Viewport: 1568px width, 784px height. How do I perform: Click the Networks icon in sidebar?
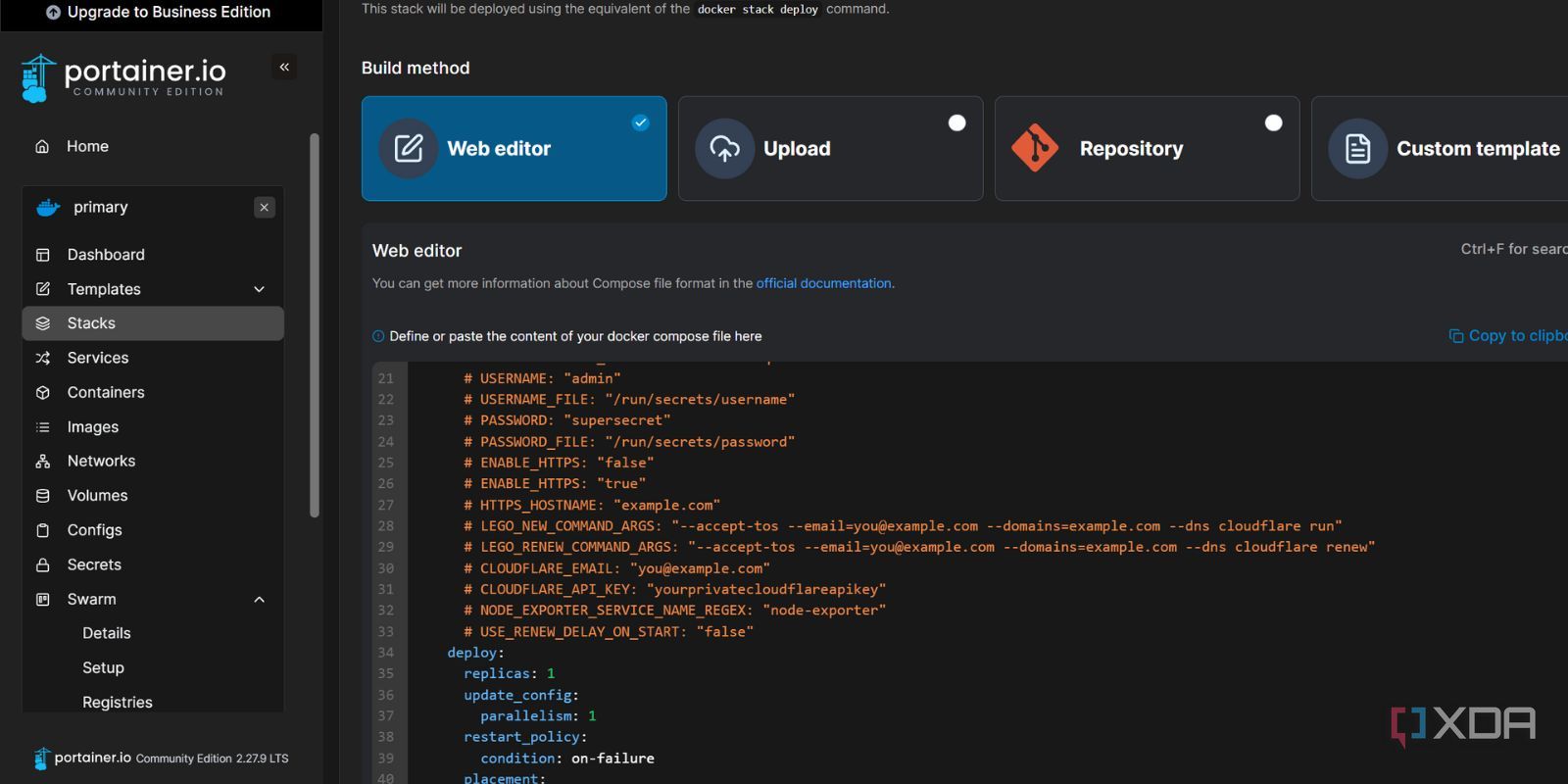click(42, 461)
